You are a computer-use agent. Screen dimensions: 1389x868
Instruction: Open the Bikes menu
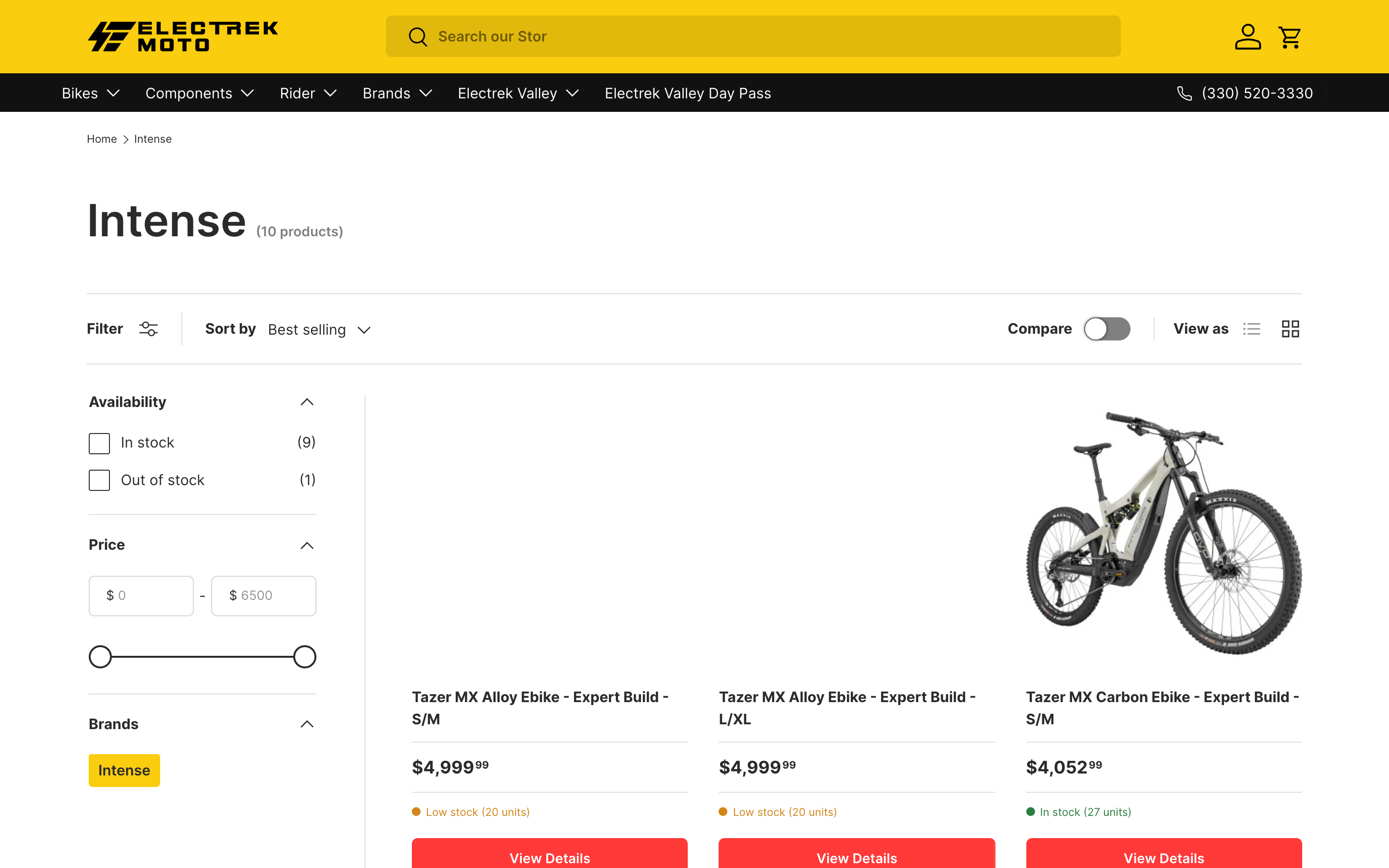pos(90,93)
